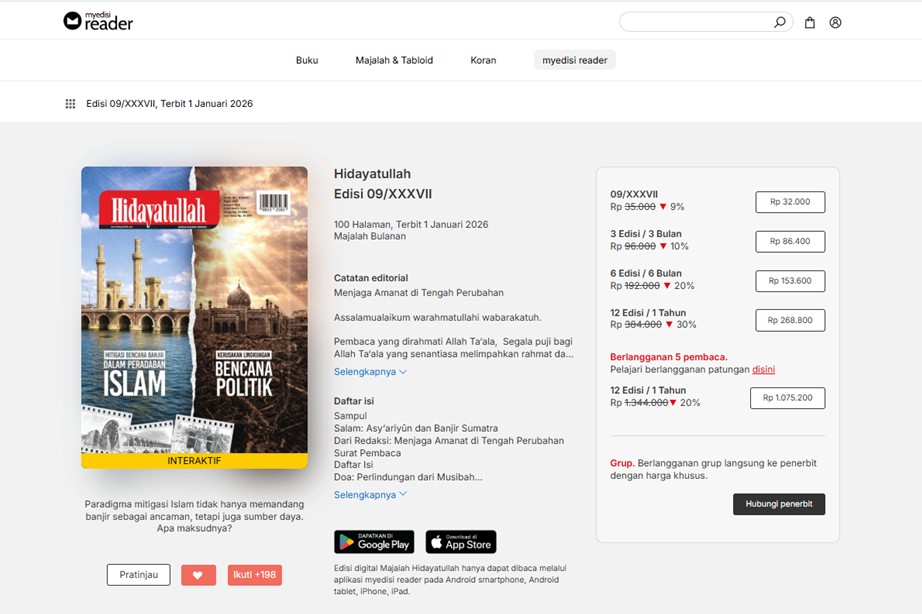Viewport: 922px width, 614px height.
Task: Choose 6 Edisi plan Rp 153.600
Action: coord(790,281)
